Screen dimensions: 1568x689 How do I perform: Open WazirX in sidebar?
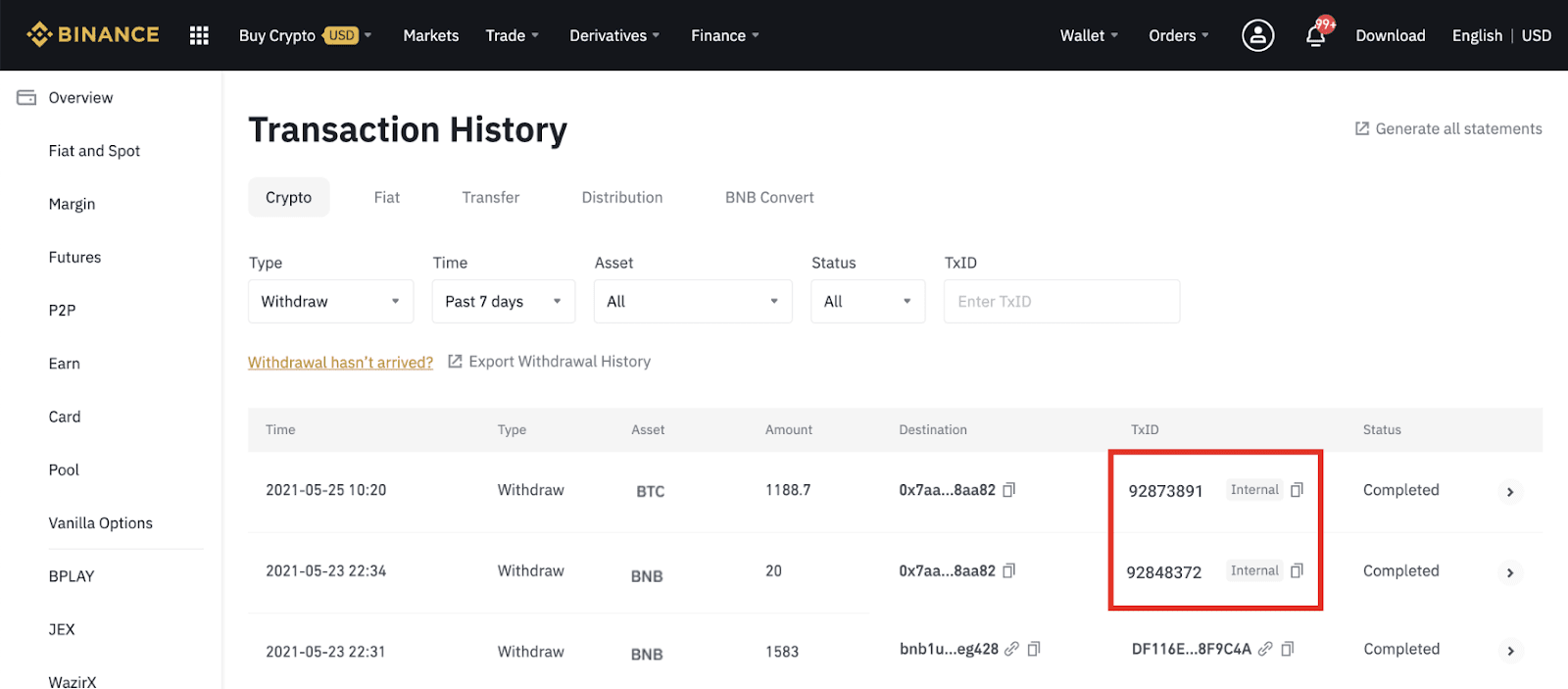(x=73, y=681)
